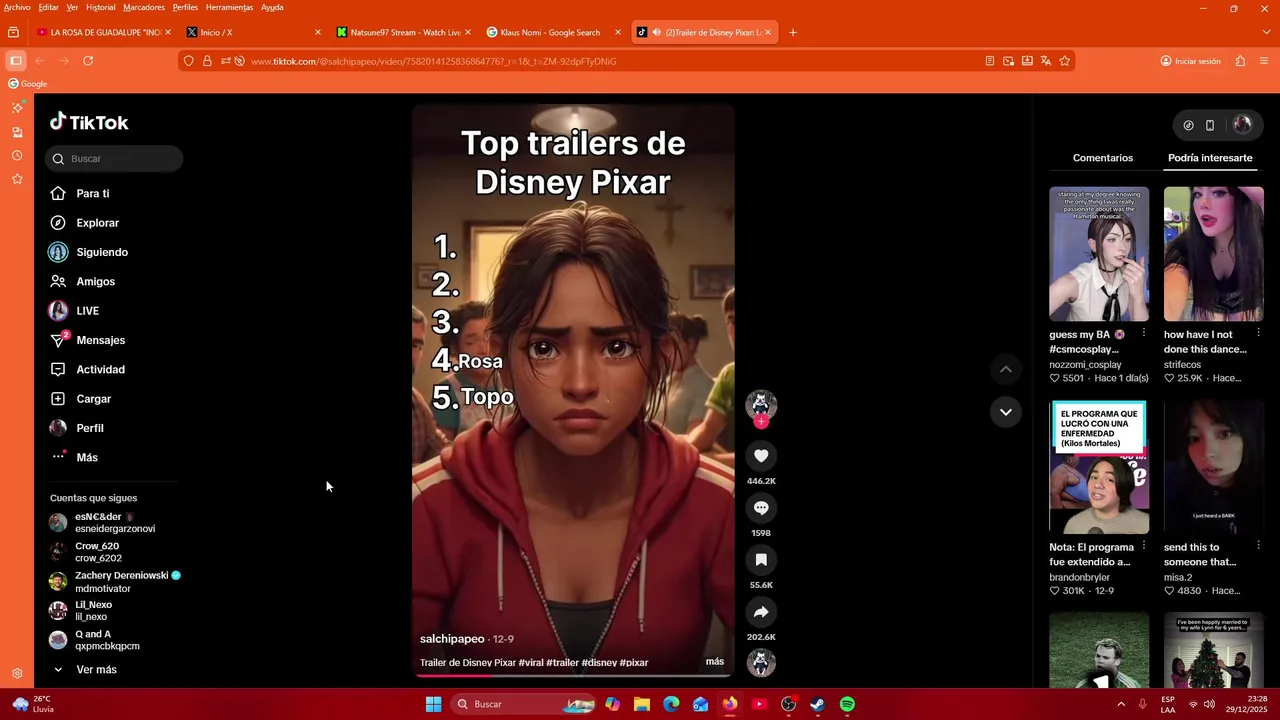This screenshot has height=720, width=1280.
Task: Open the Herramientas menu
Action: click(x=229, y=7)
